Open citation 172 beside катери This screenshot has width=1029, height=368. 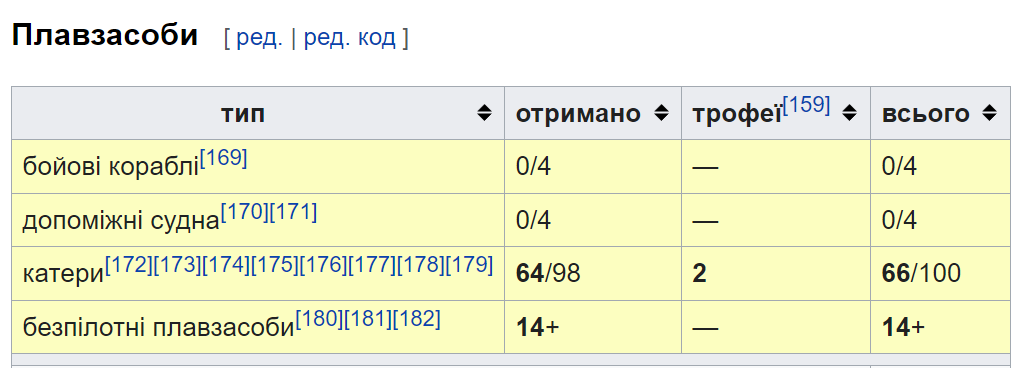click(129, 265)
